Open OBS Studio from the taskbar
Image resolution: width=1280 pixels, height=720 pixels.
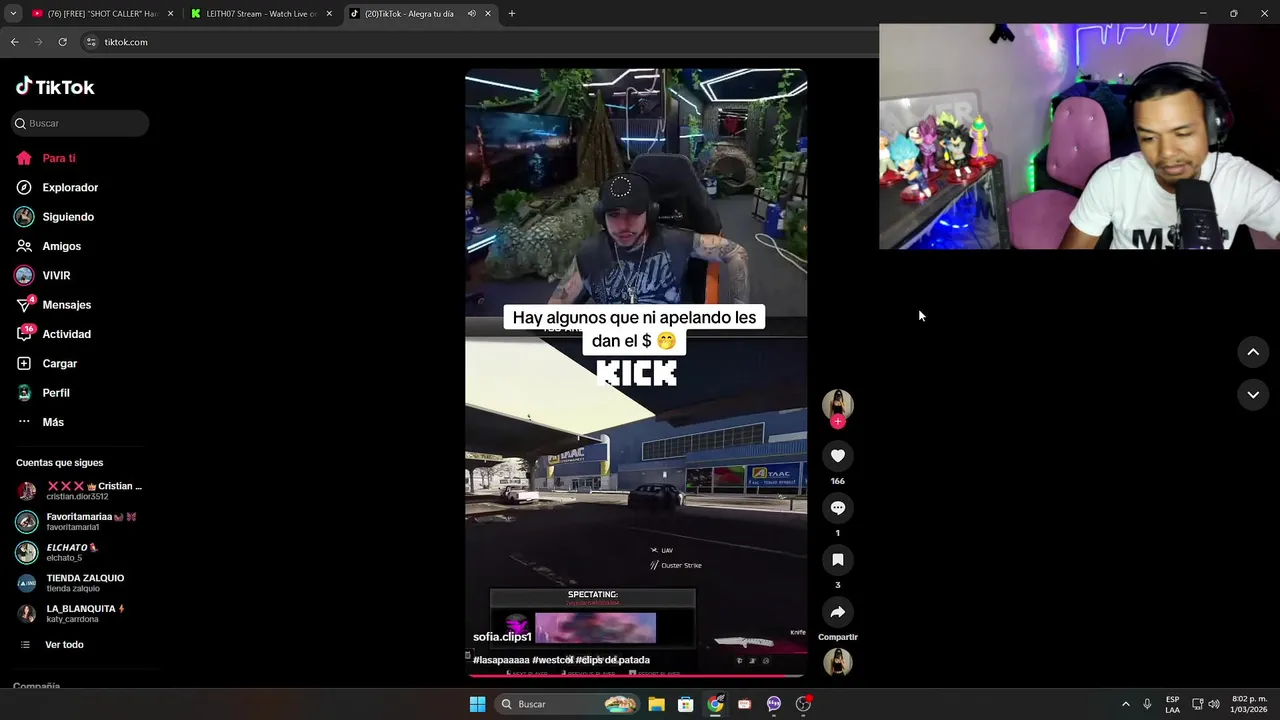tap(803, 704)
